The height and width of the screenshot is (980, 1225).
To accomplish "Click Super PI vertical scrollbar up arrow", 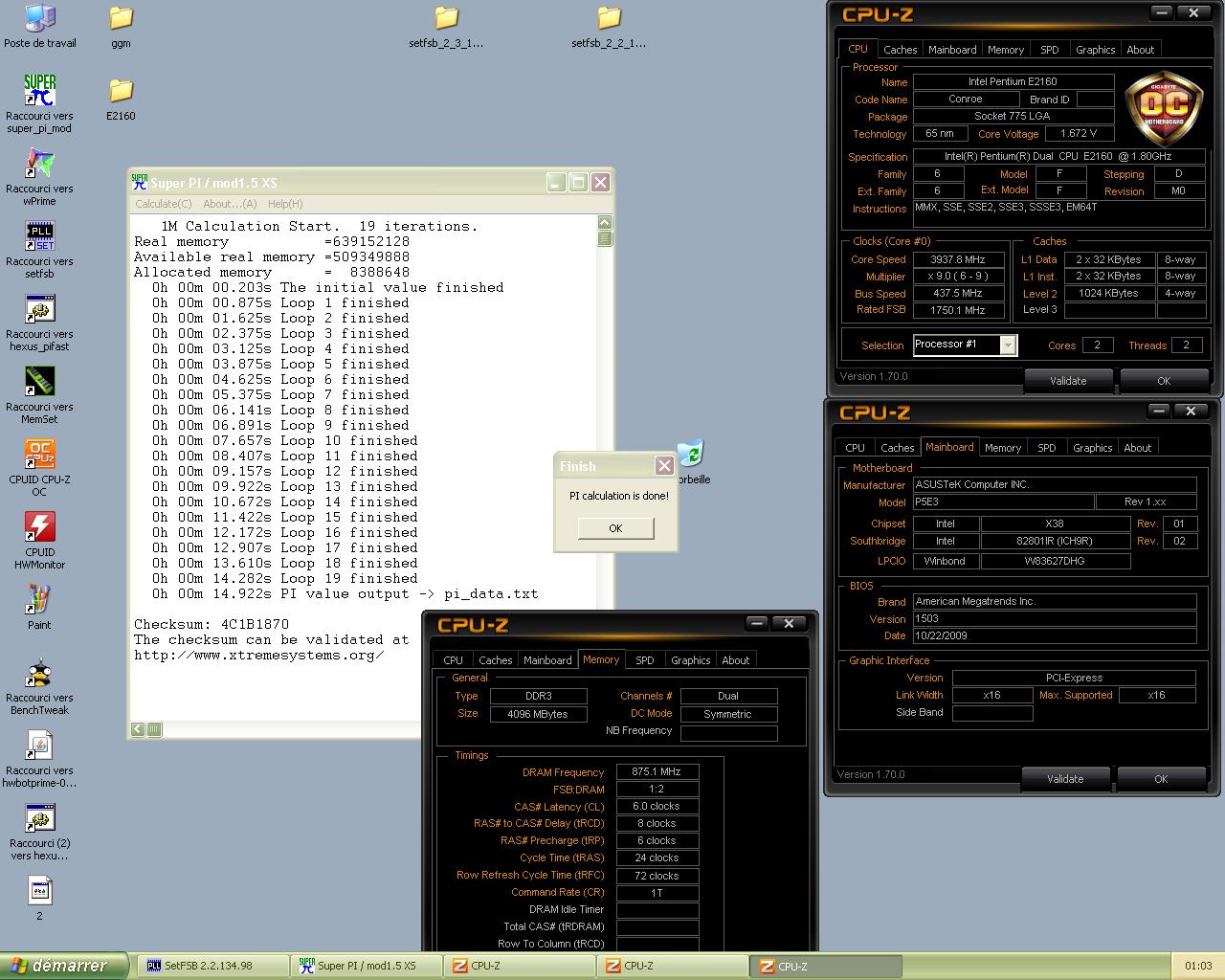I will point(605,222).
